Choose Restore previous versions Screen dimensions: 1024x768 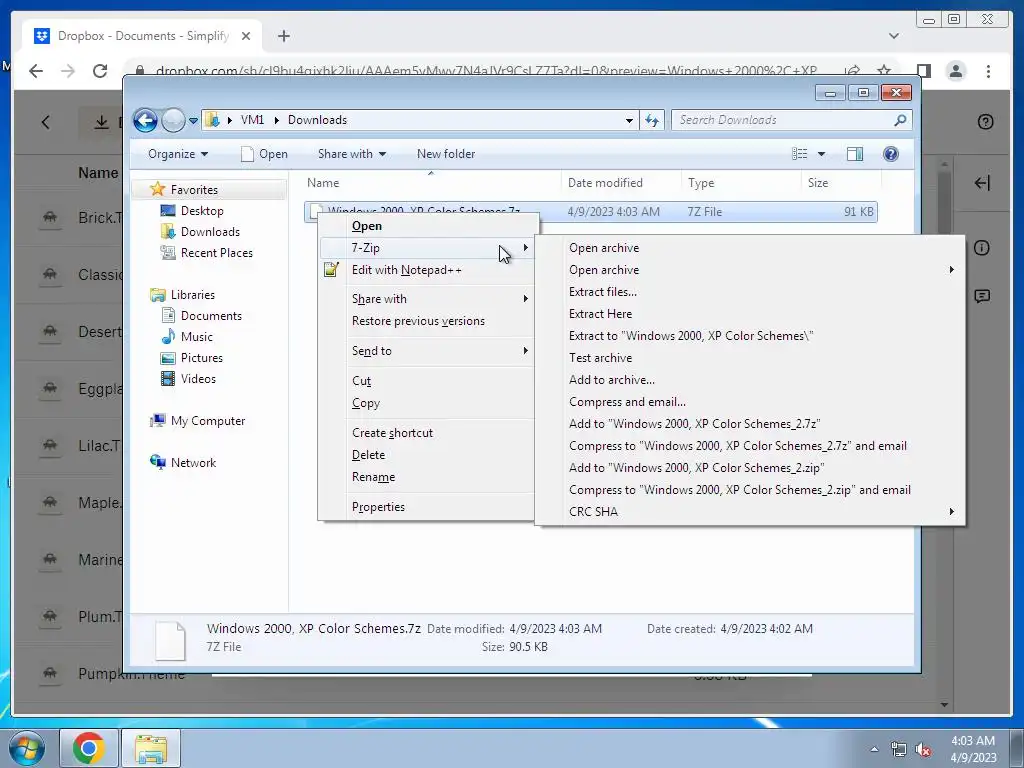(426, 321)
